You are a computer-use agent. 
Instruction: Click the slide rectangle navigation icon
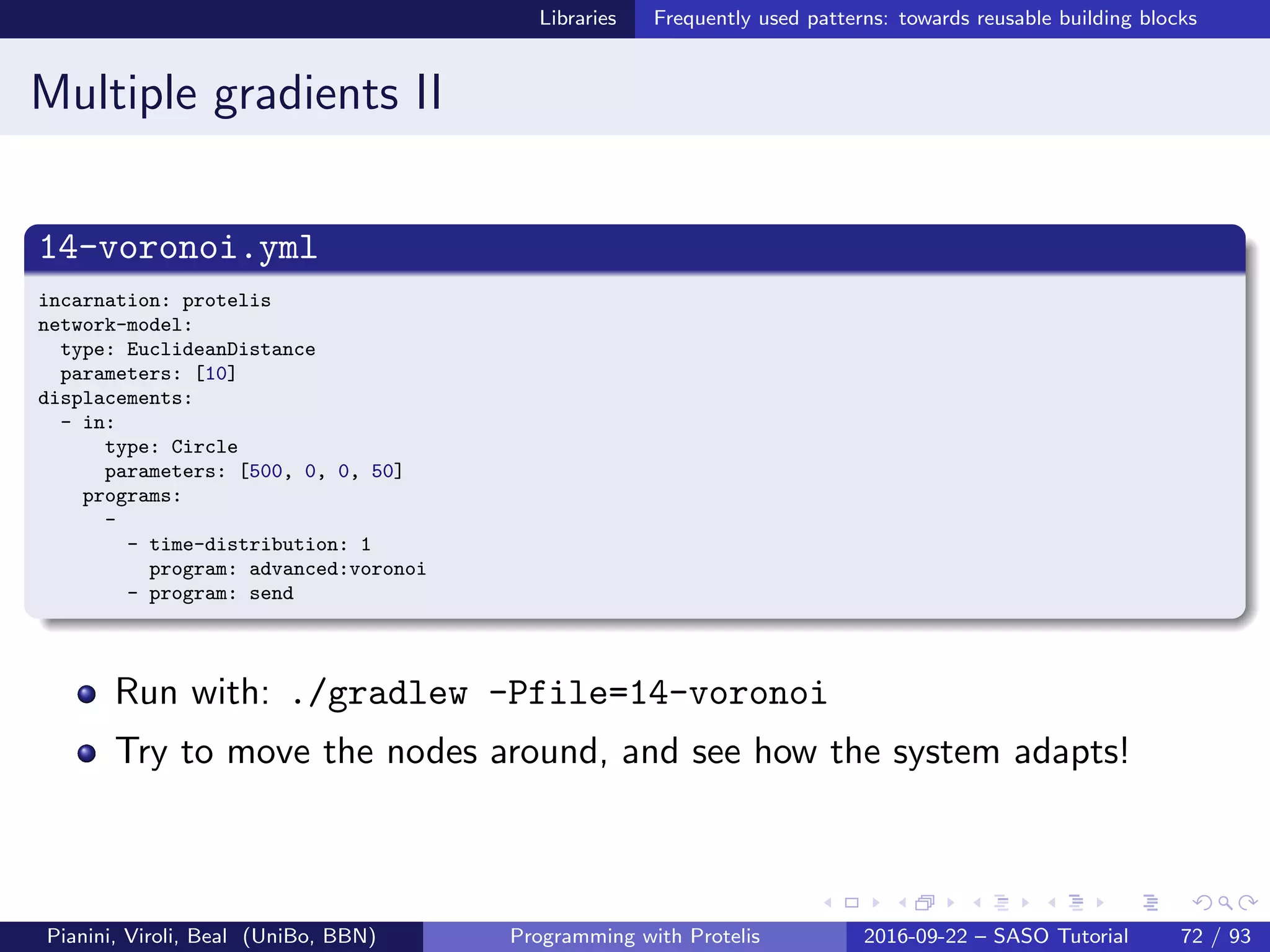pyautogui.click(x=851, y=903)
